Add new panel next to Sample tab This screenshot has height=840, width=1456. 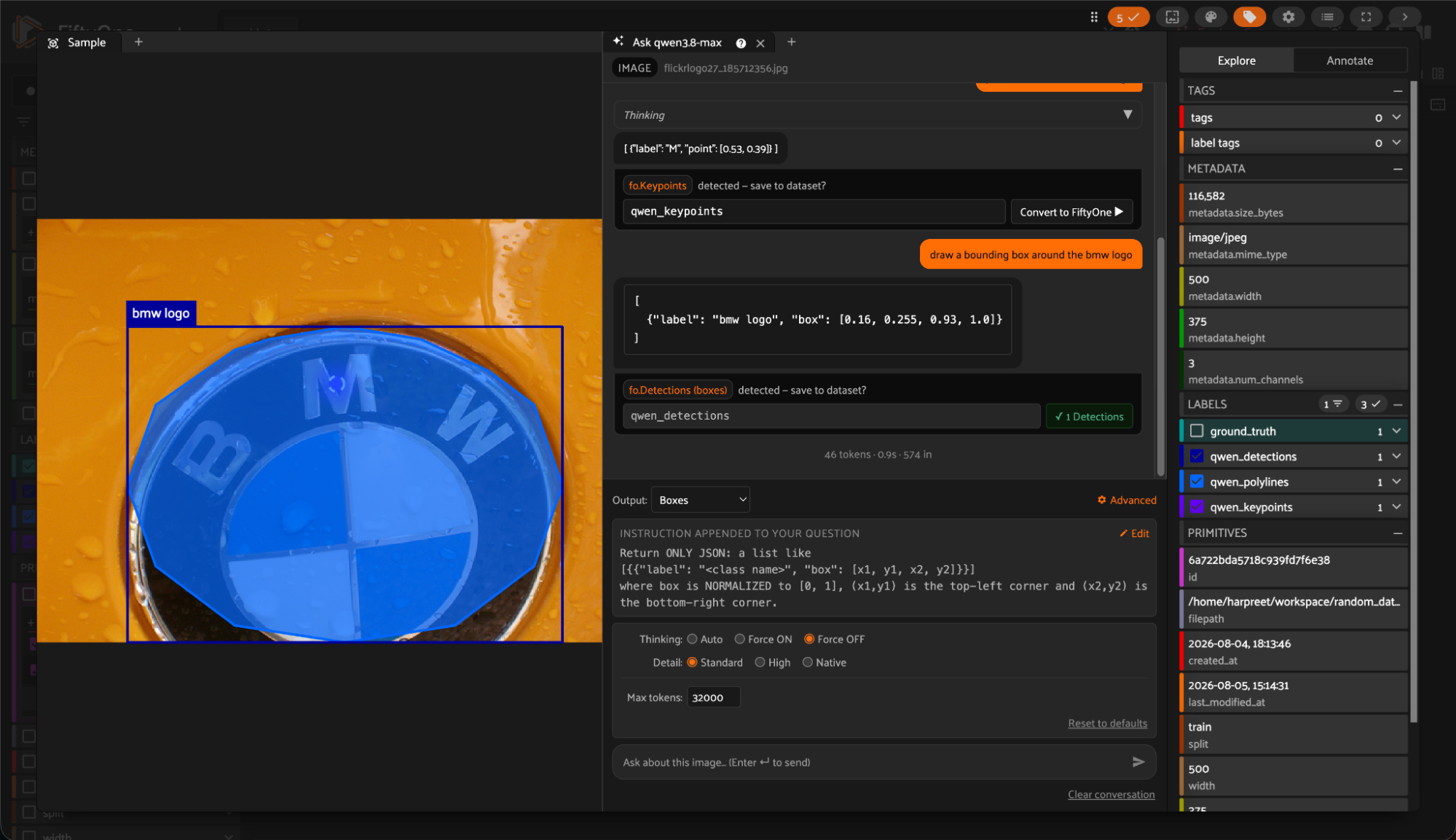click(x=138, y=42)
